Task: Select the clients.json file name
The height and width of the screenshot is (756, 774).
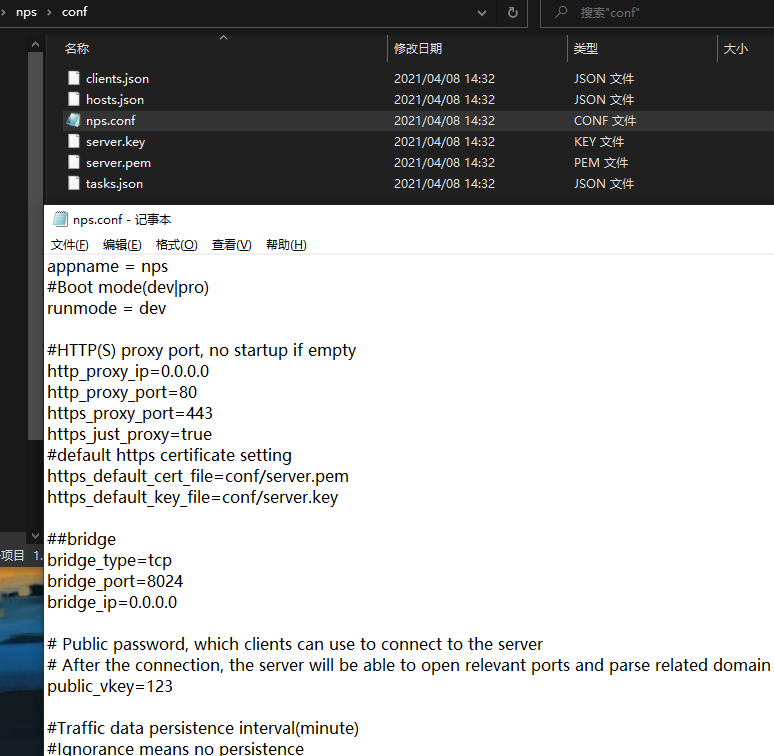Action: coord(117,78)
